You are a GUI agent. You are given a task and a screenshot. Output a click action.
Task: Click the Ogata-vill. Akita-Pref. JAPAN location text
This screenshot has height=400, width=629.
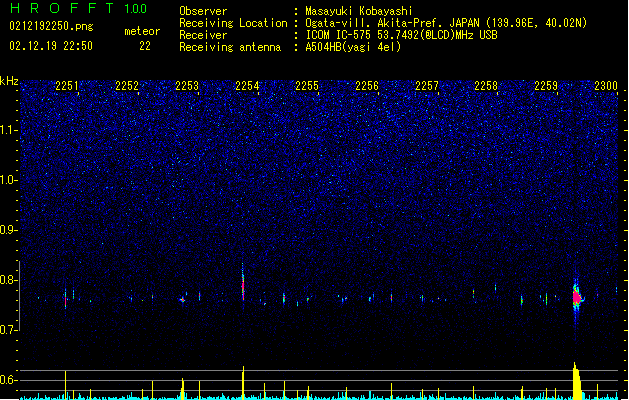446,23
